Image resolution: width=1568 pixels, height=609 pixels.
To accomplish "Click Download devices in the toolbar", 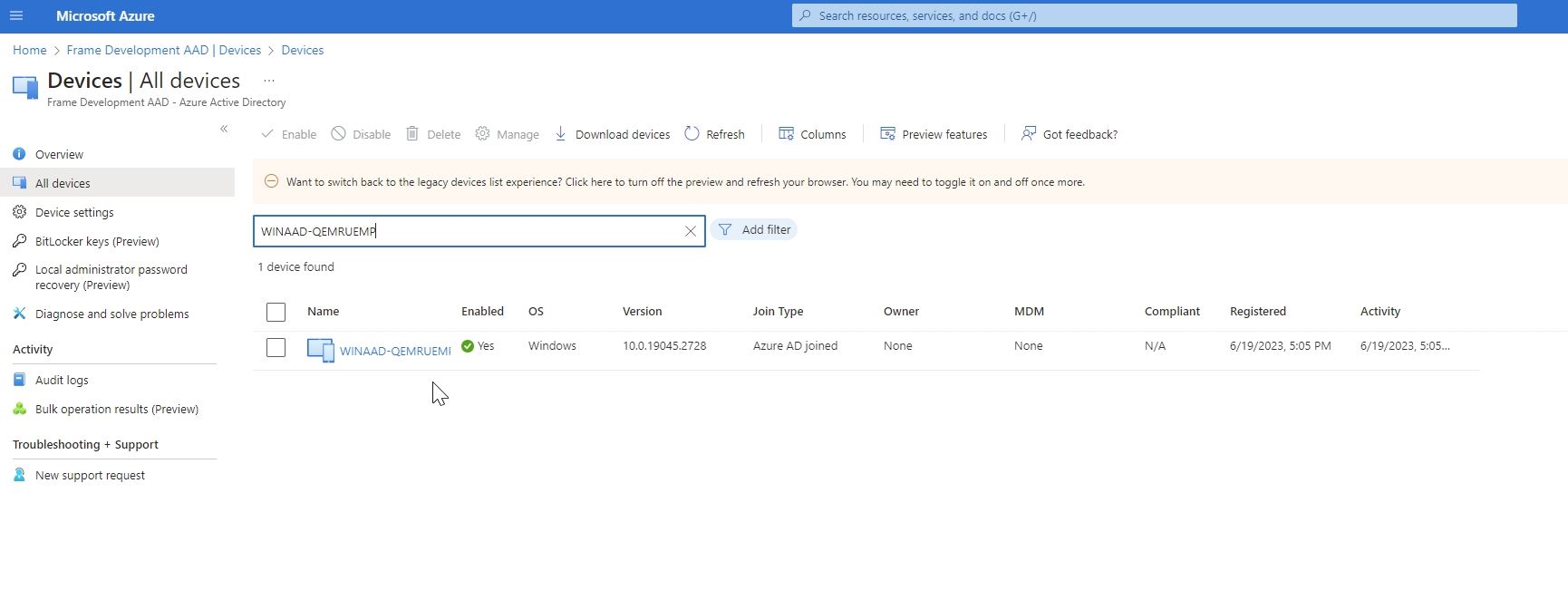I will pyautogui.click(x=612, y=134).
